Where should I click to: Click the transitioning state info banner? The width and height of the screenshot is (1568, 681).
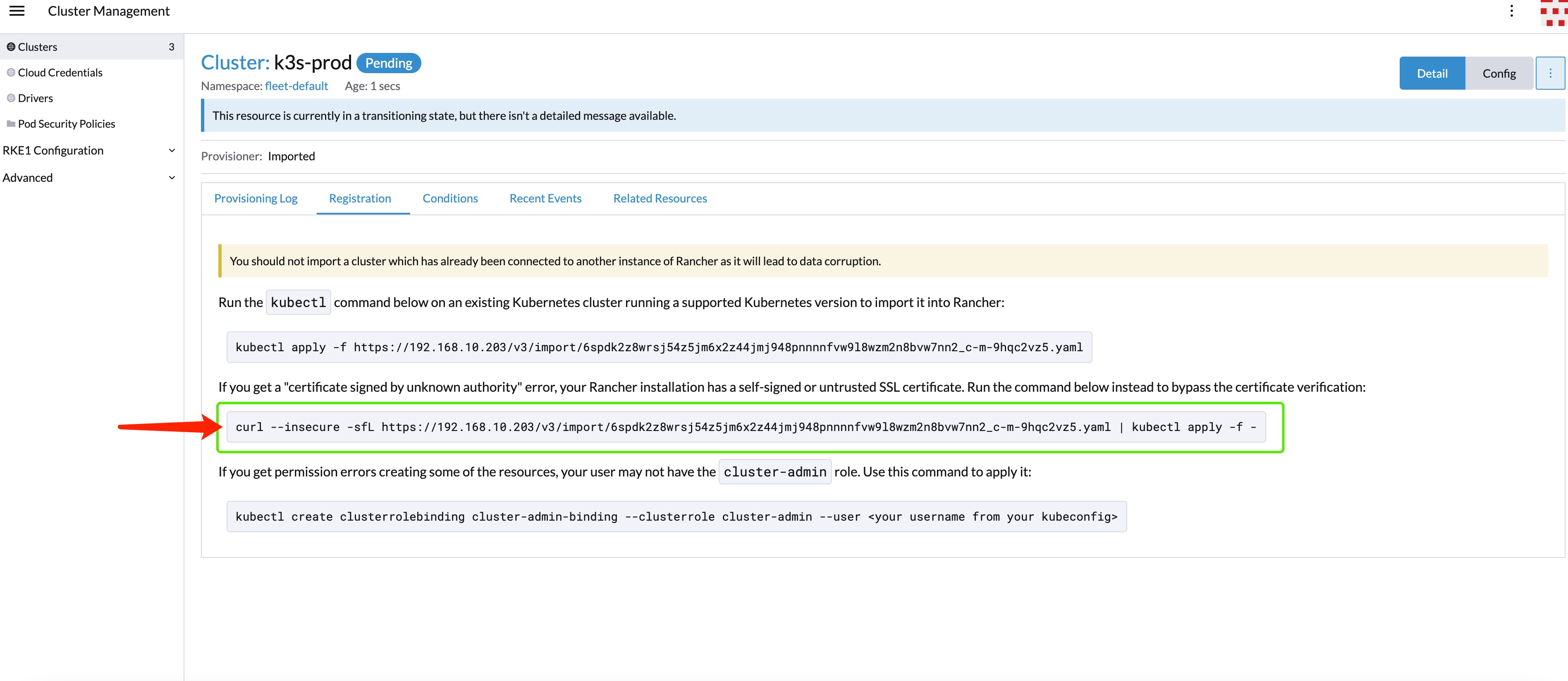(882, 116)
